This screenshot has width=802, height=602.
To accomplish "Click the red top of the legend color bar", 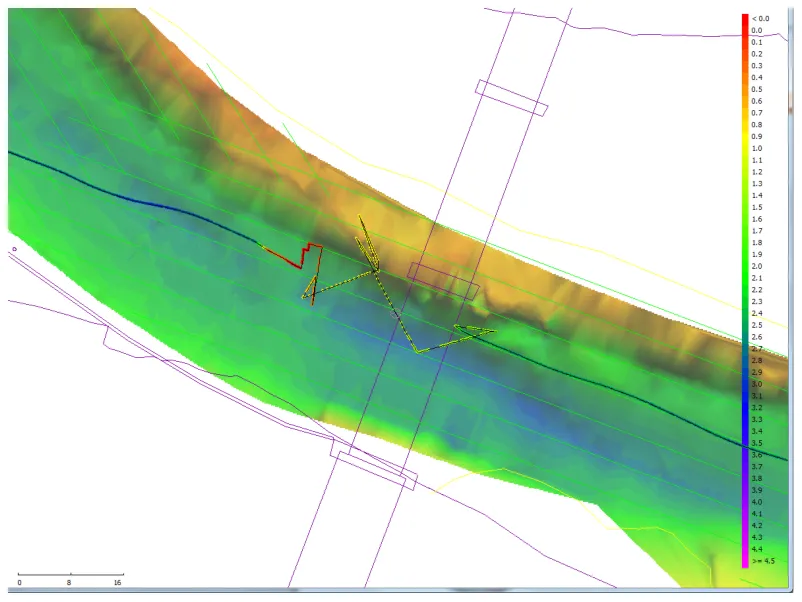I will pyautogui.click(x=745, y=18).
